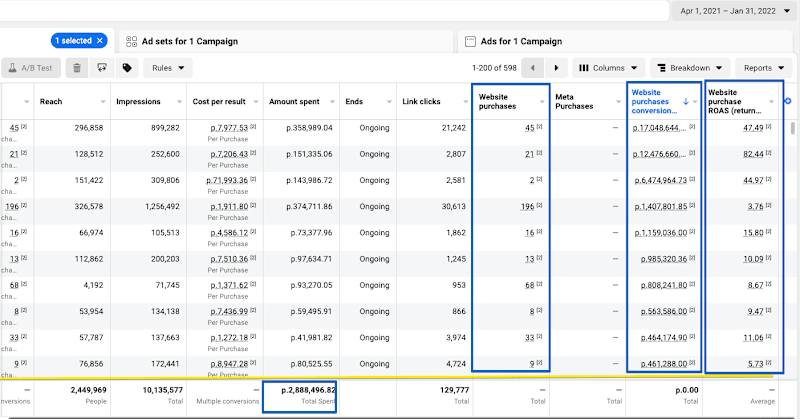Click footnote icon beside ROAS 47.49
The height and width of the screenshot is (419, 800).
768,127
